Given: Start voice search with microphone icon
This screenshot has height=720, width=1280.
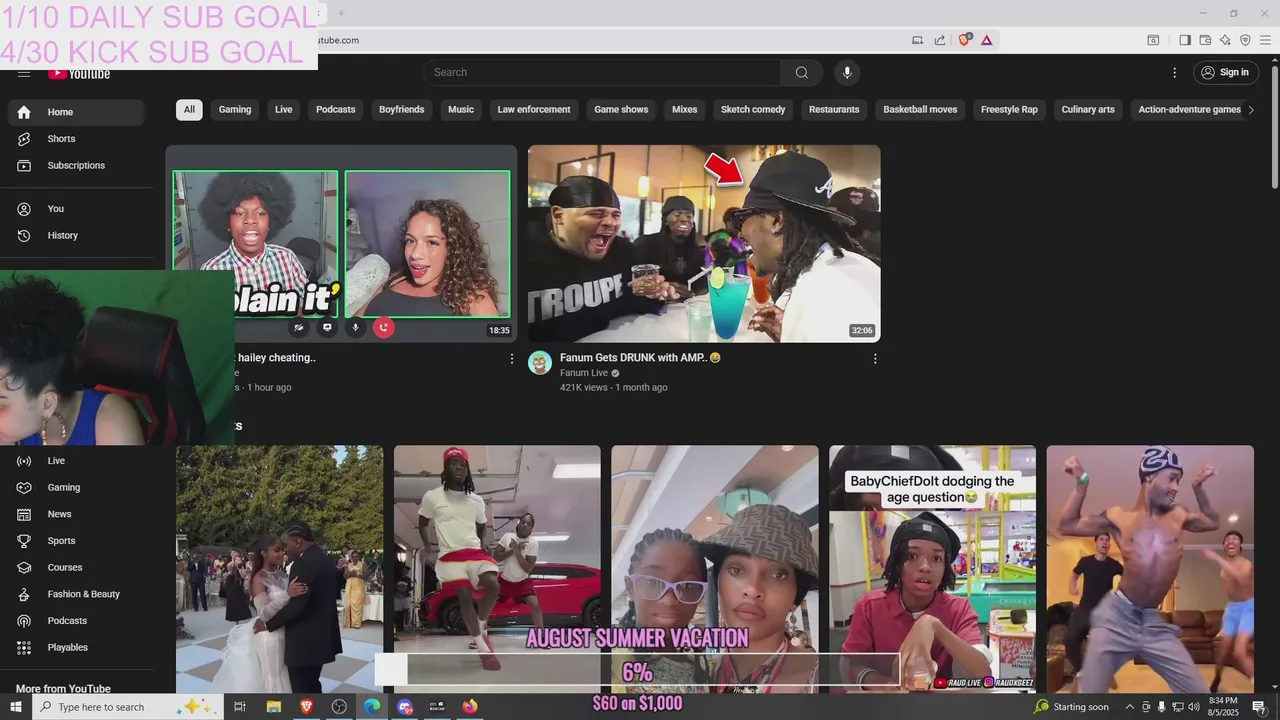Looking at the screenshot, I should 847,72.
